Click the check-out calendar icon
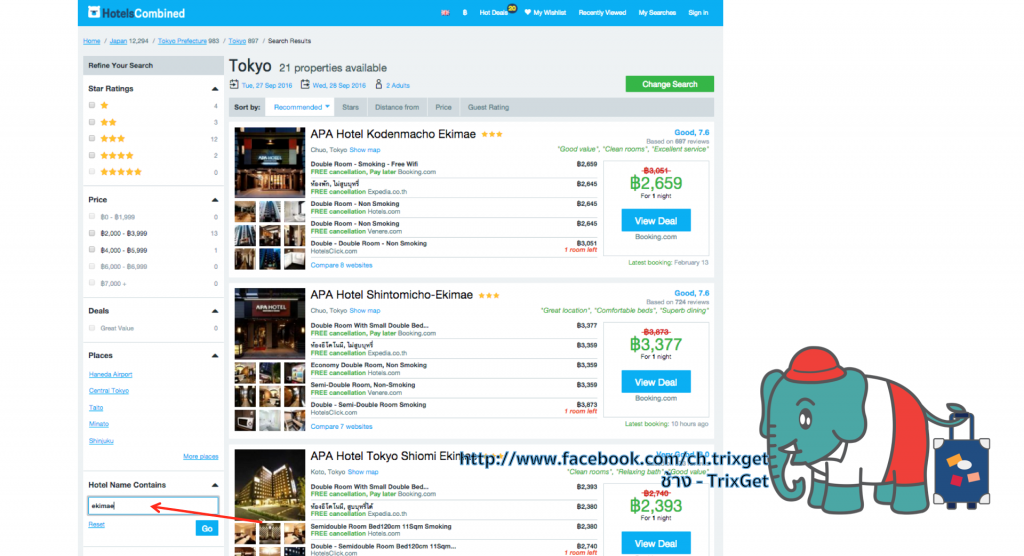The width and height of the screenshot is (1024, 556). point(305,84)
